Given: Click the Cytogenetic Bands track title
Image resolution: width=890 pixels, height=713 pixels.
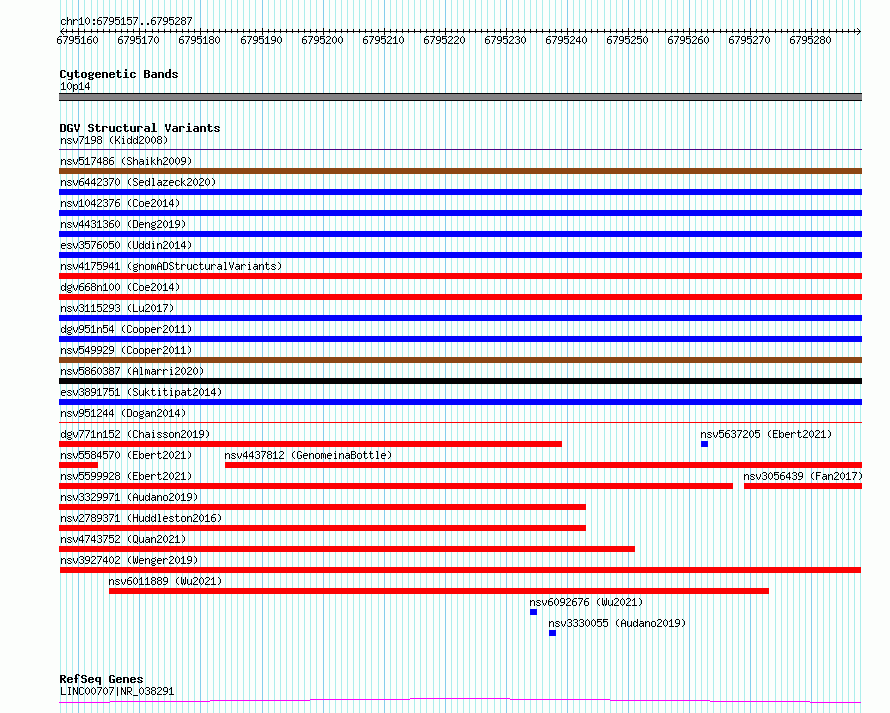Looking at the screenshot, I should click(119, 74).
